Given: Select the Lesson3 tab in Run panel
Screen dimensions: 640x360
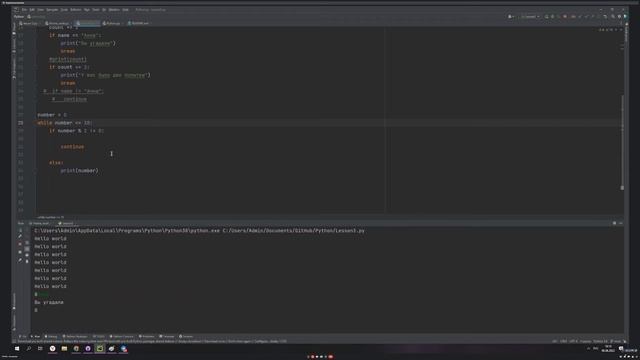Looking at the screenshot, I should (x=66, y=223).
